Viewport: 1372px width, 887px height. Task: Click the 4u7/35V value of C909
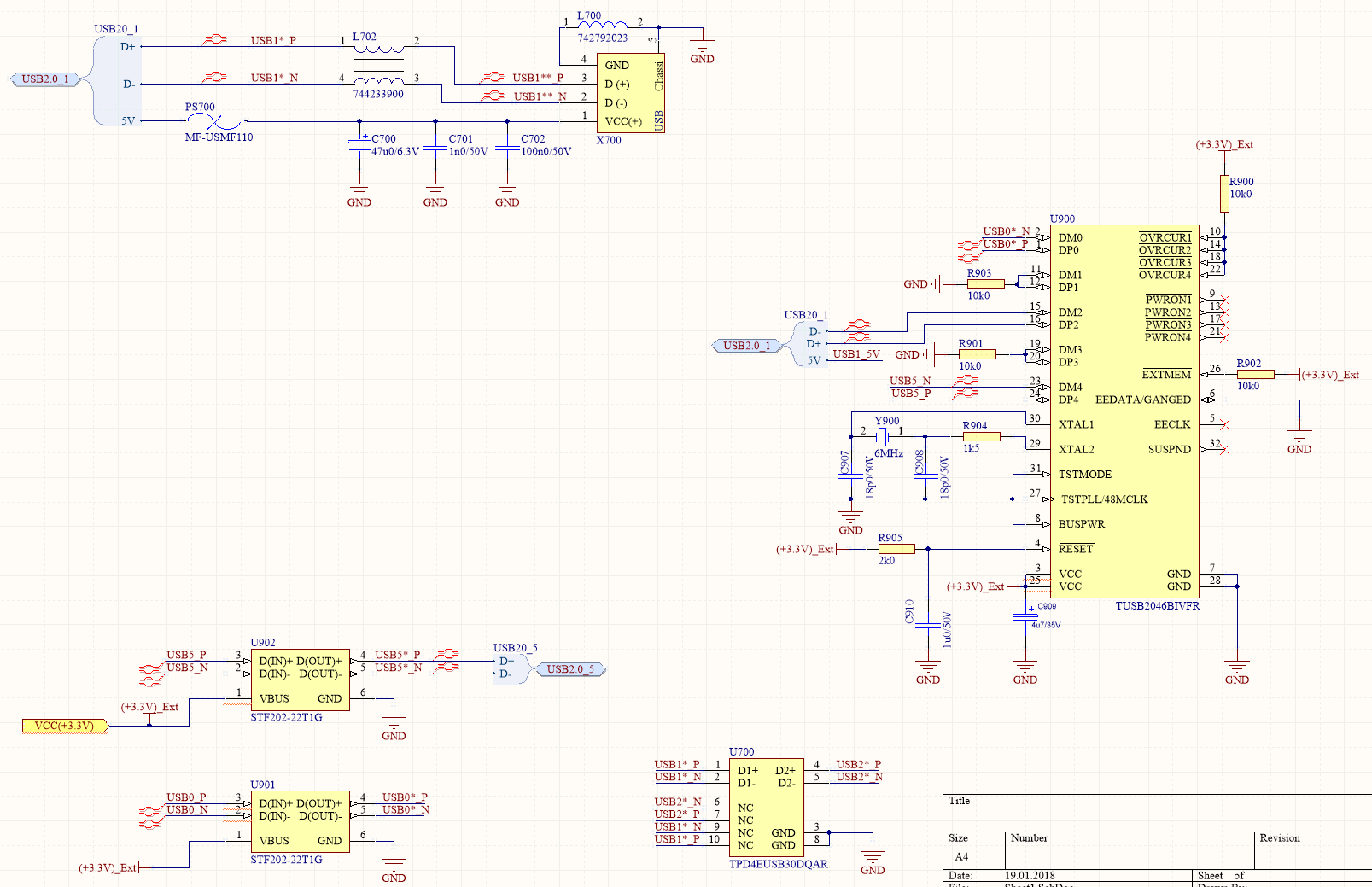[1046, 625]
